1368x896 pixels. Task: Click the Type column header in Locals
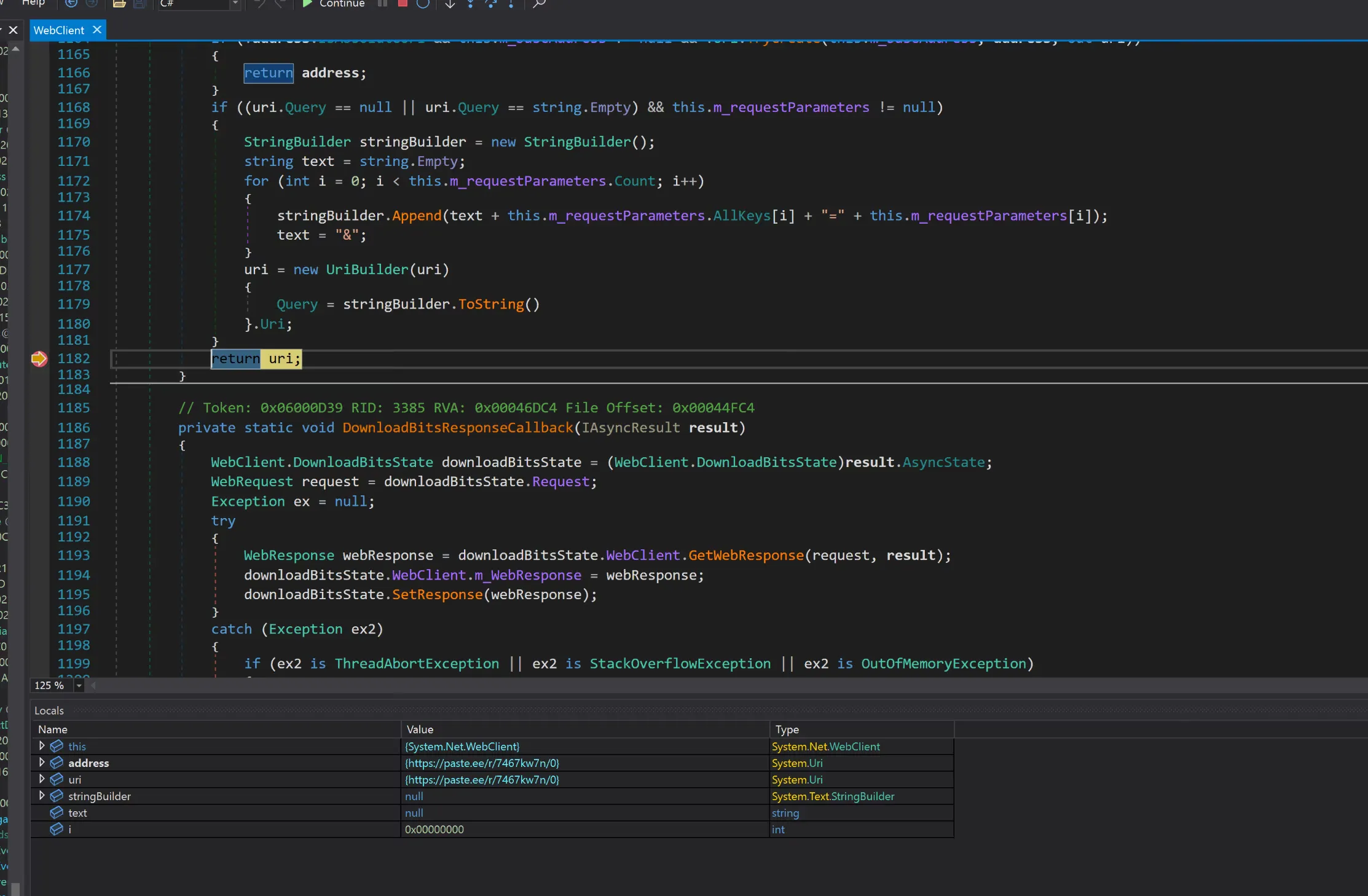tap(862, 729)
